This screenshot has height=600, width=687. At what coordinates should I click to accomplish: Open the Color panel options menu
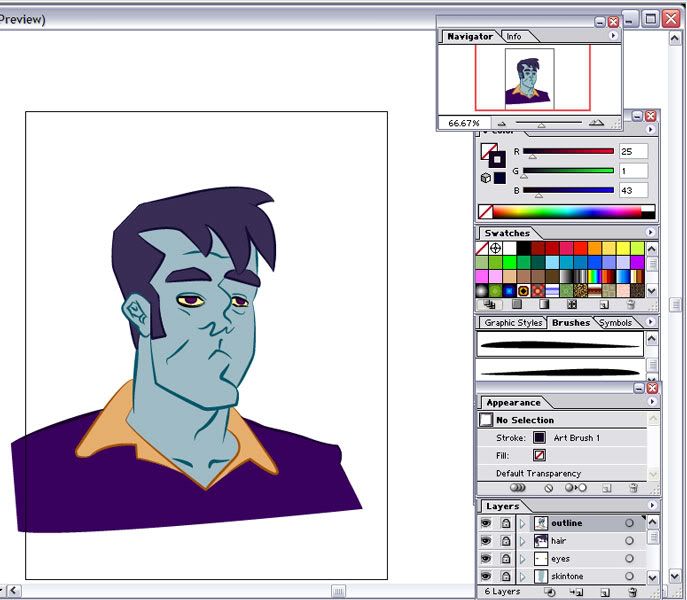(x=650, y=129)
